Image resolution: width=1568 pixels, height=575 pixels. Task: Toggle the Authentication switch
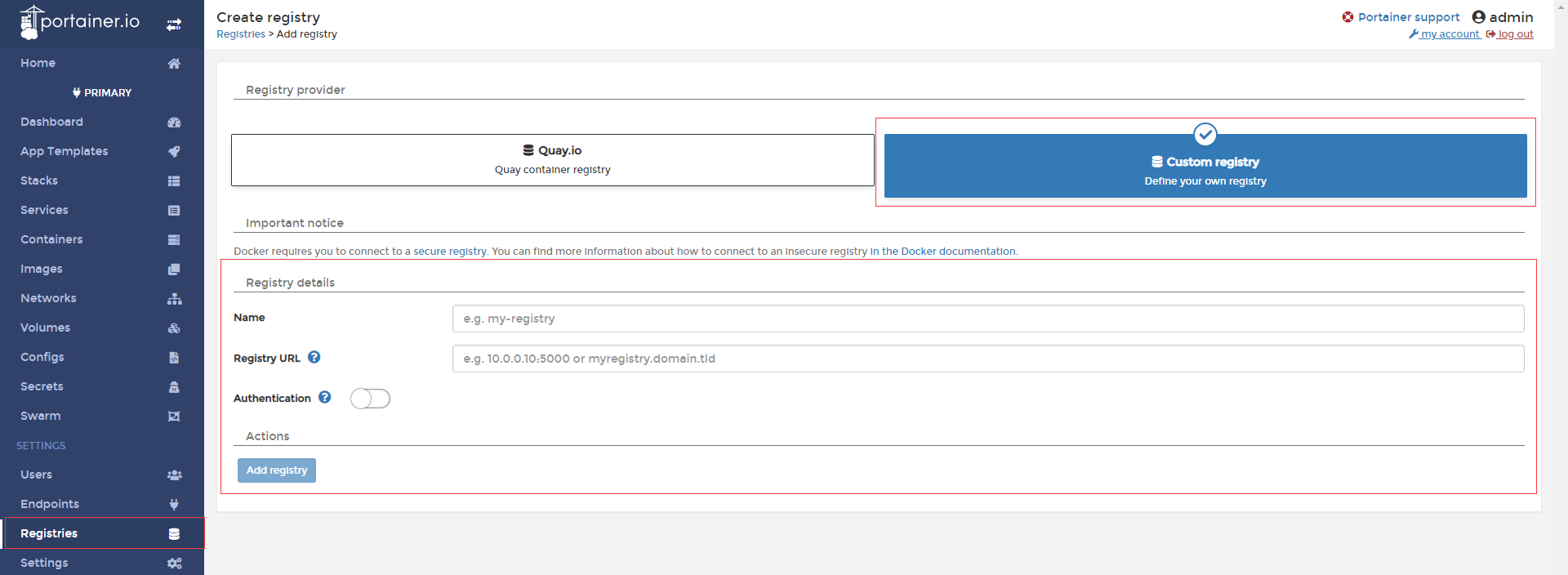click(370, 399)
